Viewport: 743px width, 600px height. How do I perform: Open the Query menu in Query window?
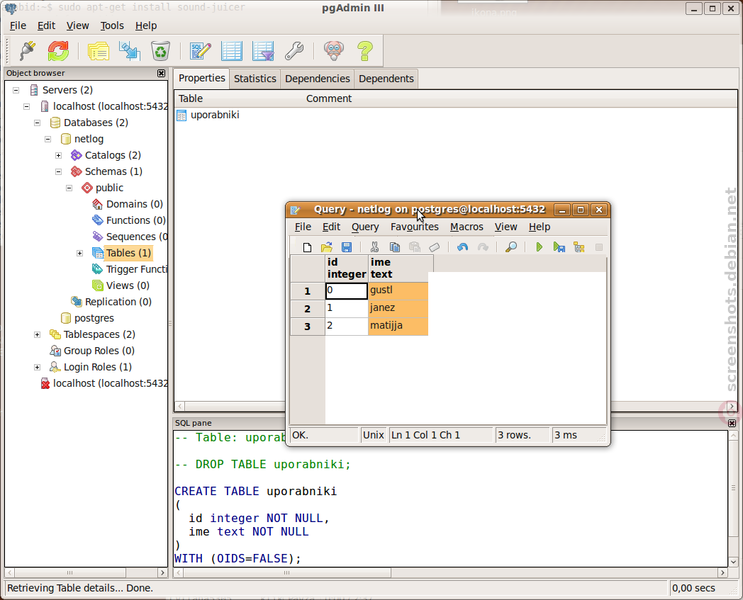tap(365, 227)
